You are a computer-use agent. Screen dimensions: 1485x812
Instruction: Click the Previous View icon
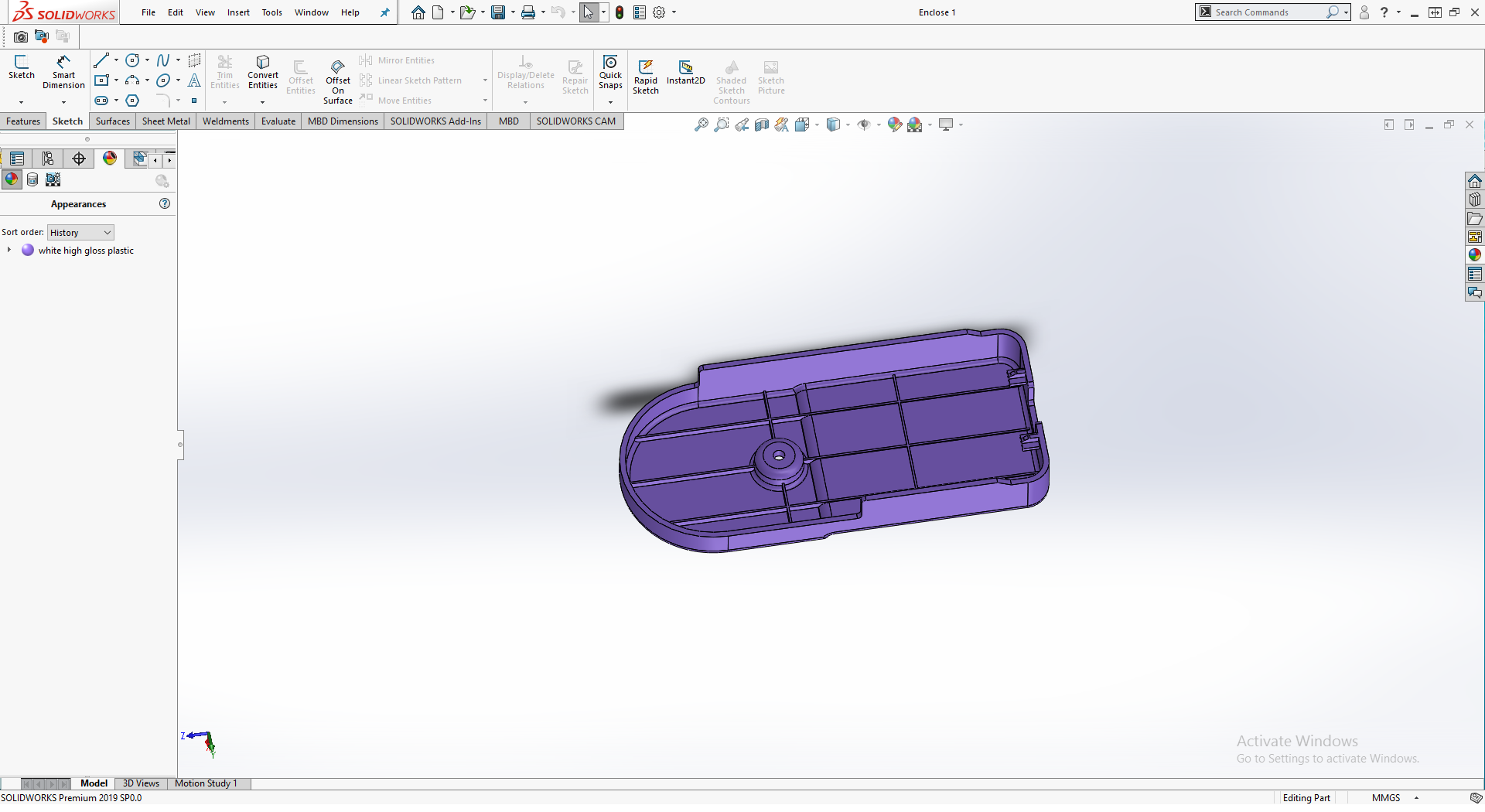click(x=742, y=125)
